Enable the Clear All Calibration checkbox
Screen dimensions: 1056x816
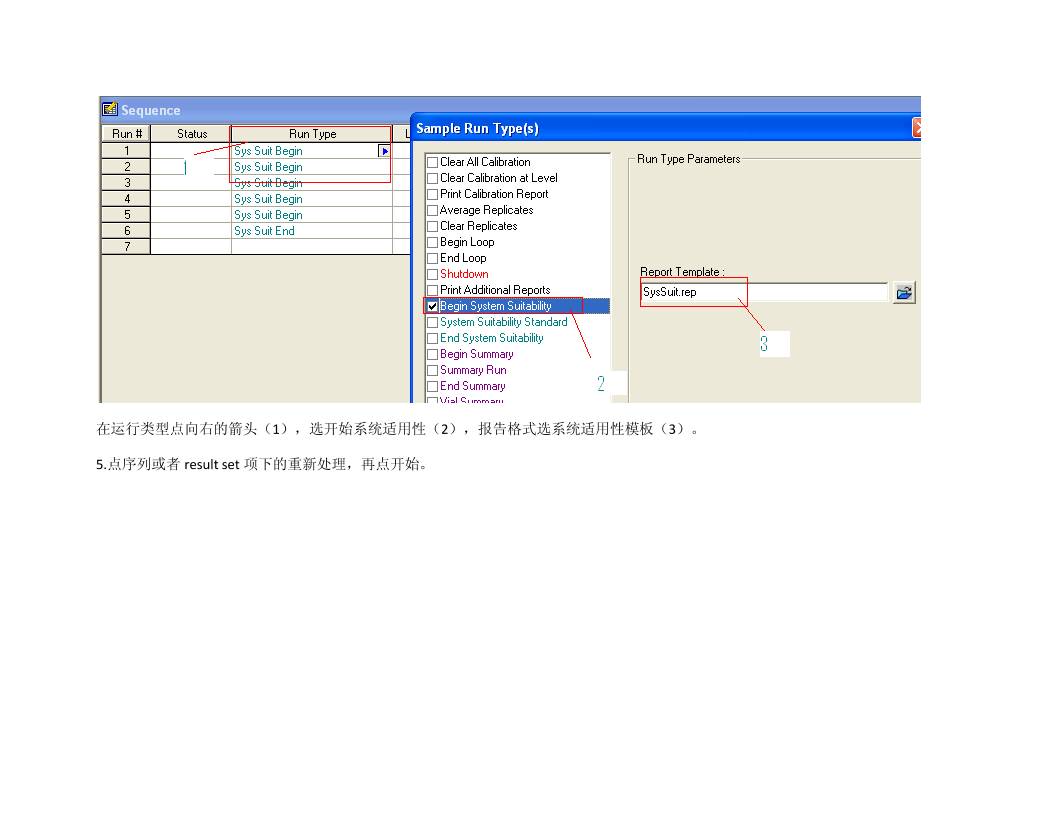click(x=432, y=162)
